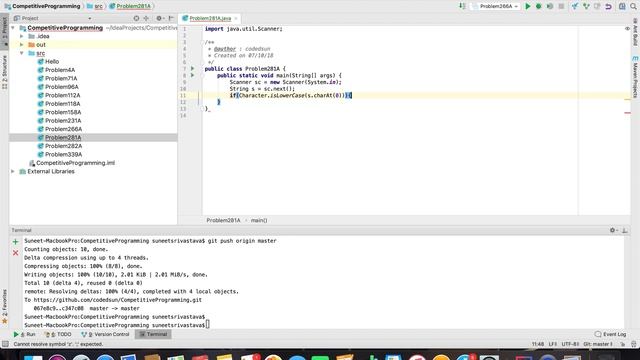
Task: Open inspections eye icon in editor corner
Action: coord(627,29)
